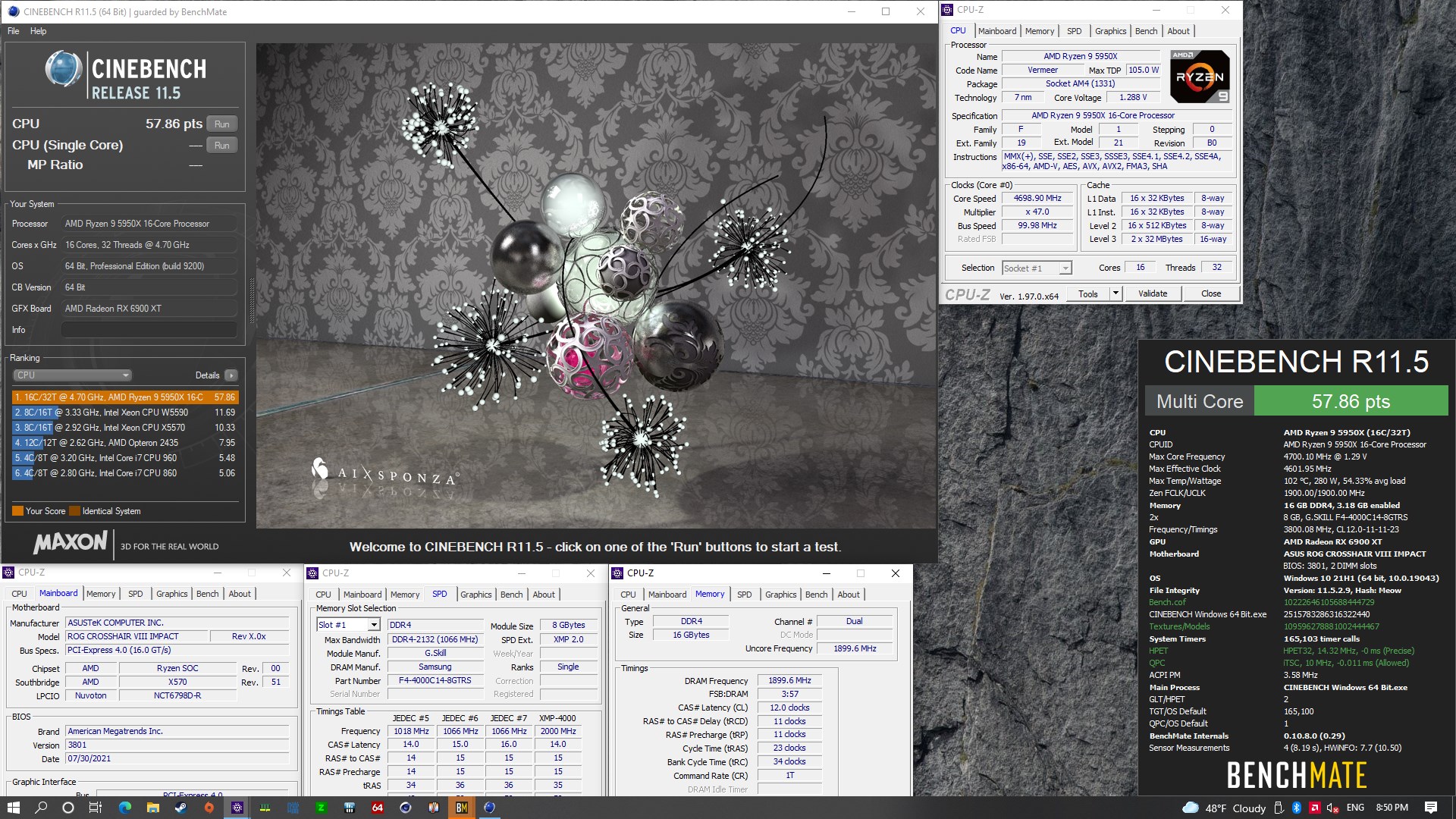1456x819 pixels.
Task: Open the weather widget showing 48°F Cloudy
Action: tap(1224, 808)
